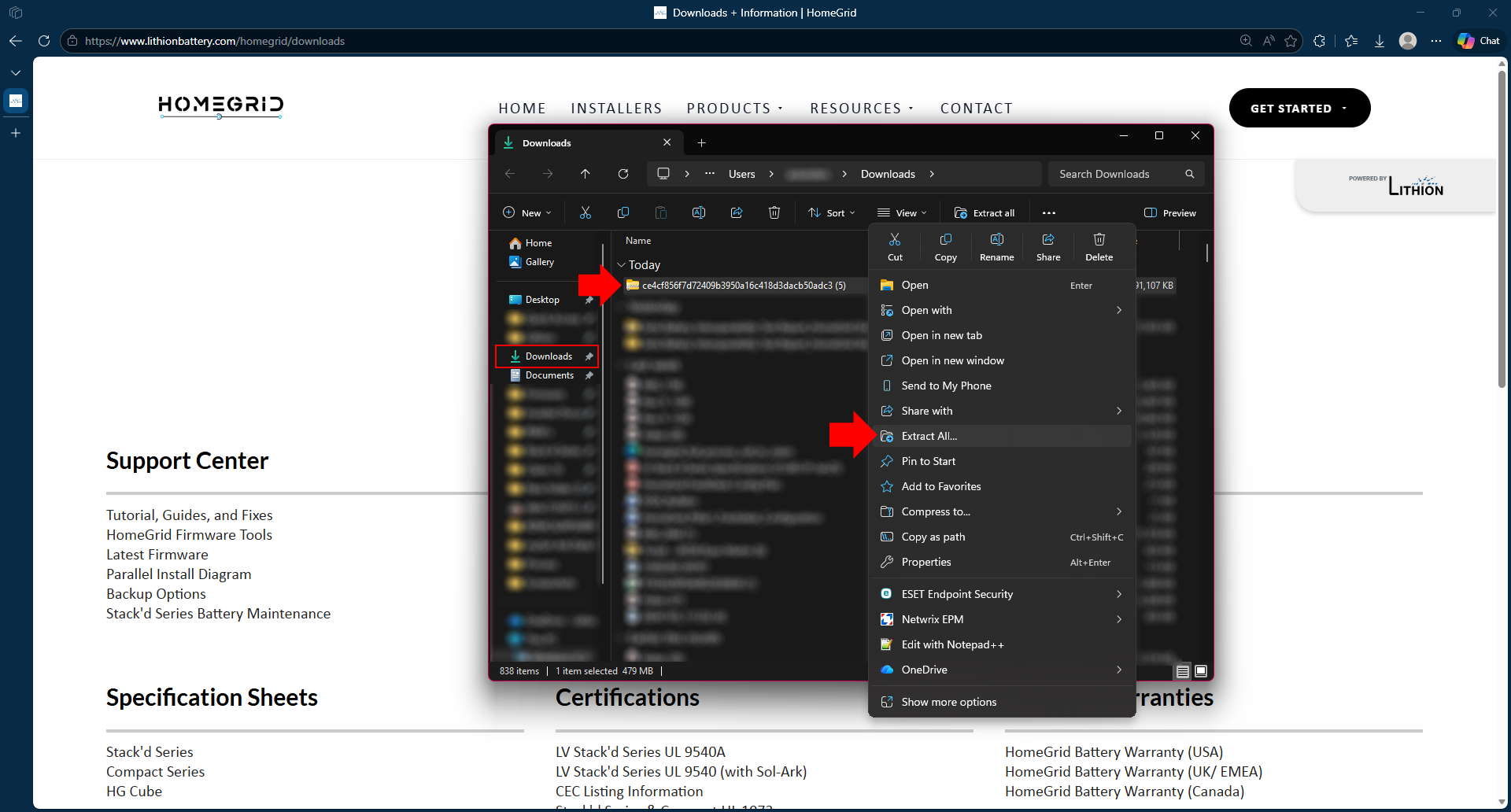
Task: Click the Users breadcrumb in address path
Action: [x=741, y=174]
